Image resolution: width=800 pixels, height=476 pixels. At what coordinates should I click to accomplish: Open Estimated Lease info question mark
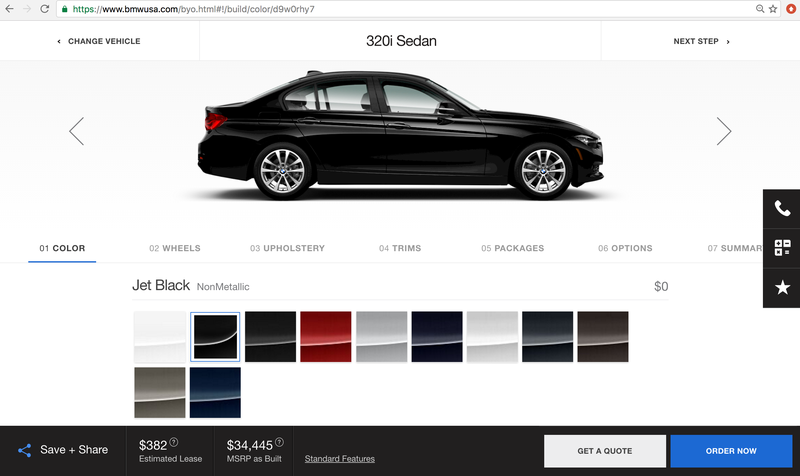173,442
